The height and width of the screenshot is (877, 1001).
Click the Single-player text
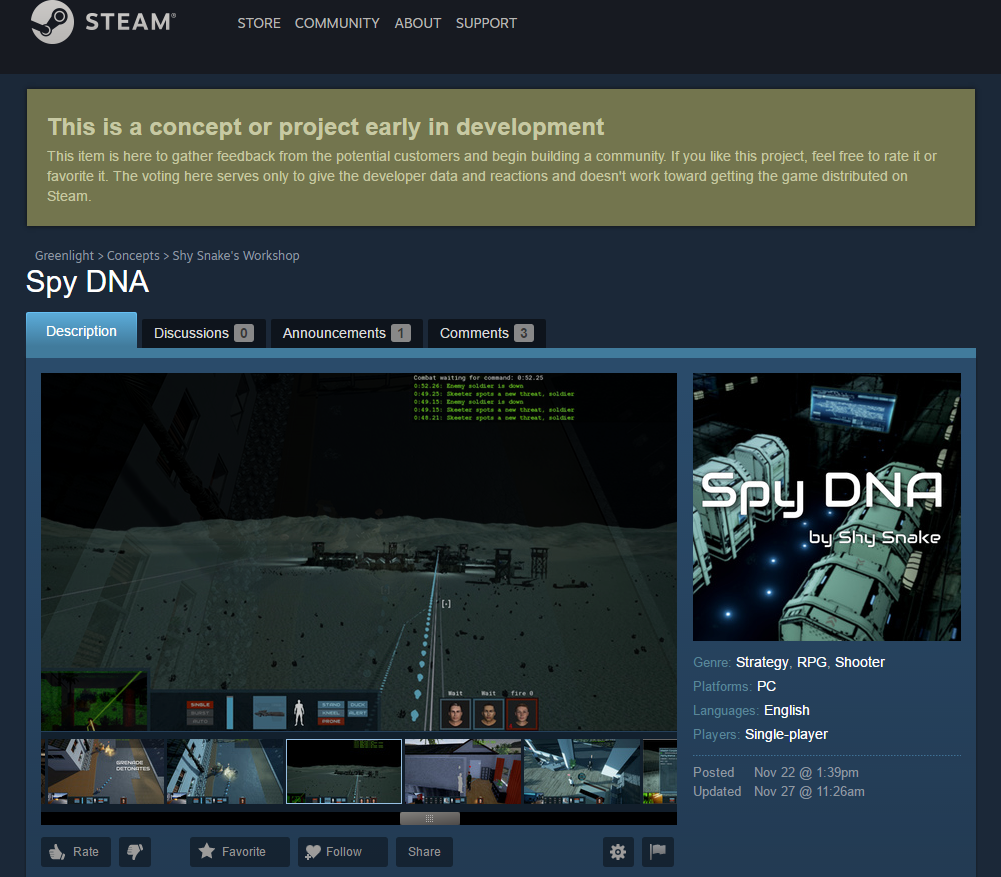point(786,734)
